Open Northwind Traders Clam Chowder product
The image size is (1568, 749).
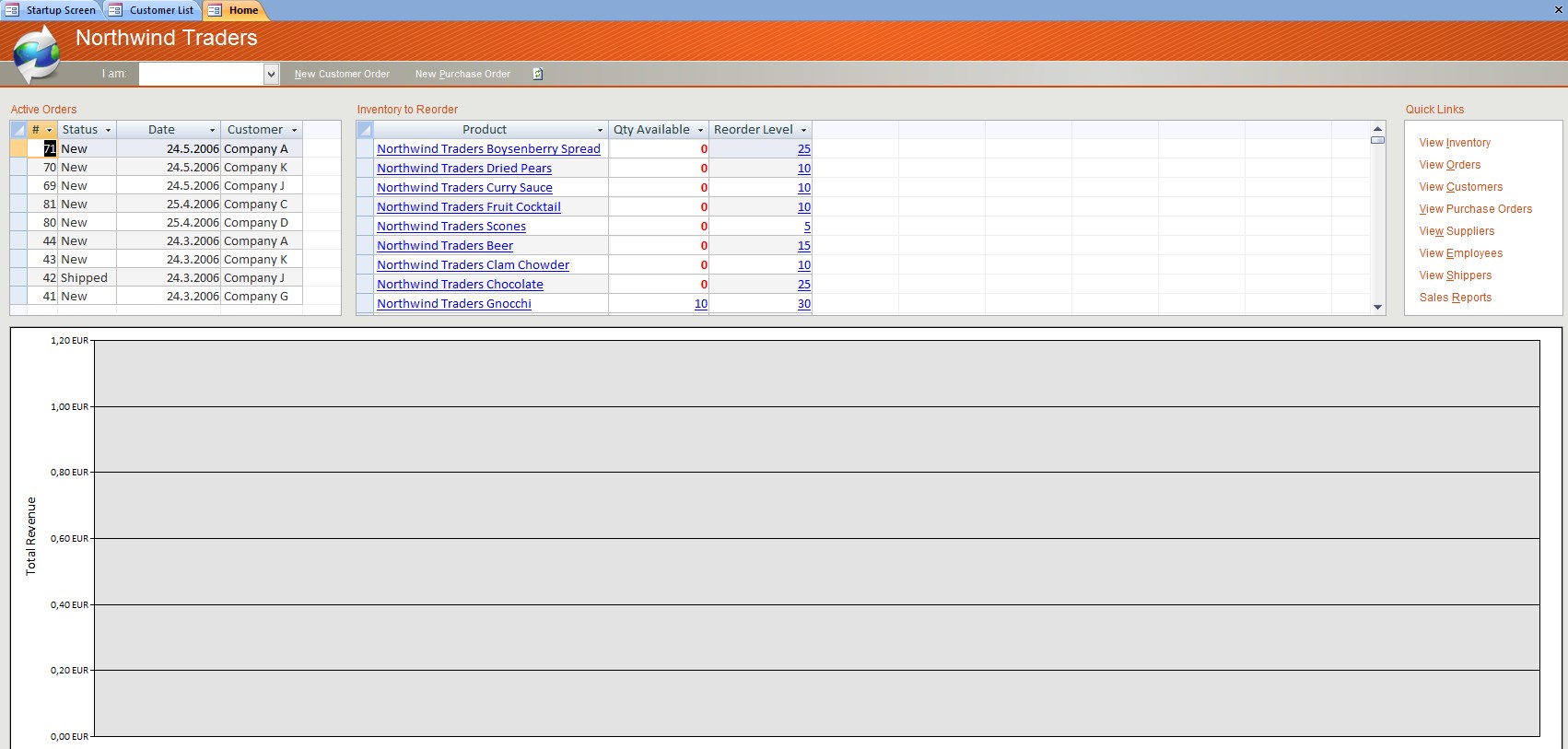(473, 264)
